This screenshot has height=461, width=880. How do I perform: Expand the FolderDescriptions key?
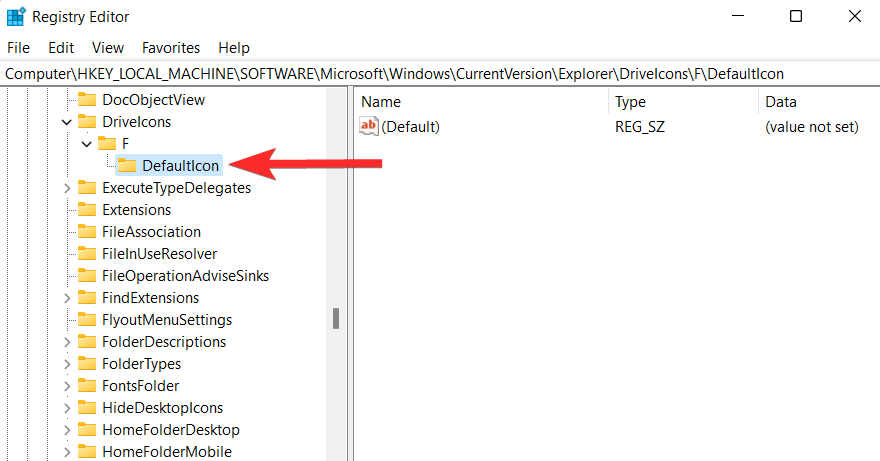point(67,342)
